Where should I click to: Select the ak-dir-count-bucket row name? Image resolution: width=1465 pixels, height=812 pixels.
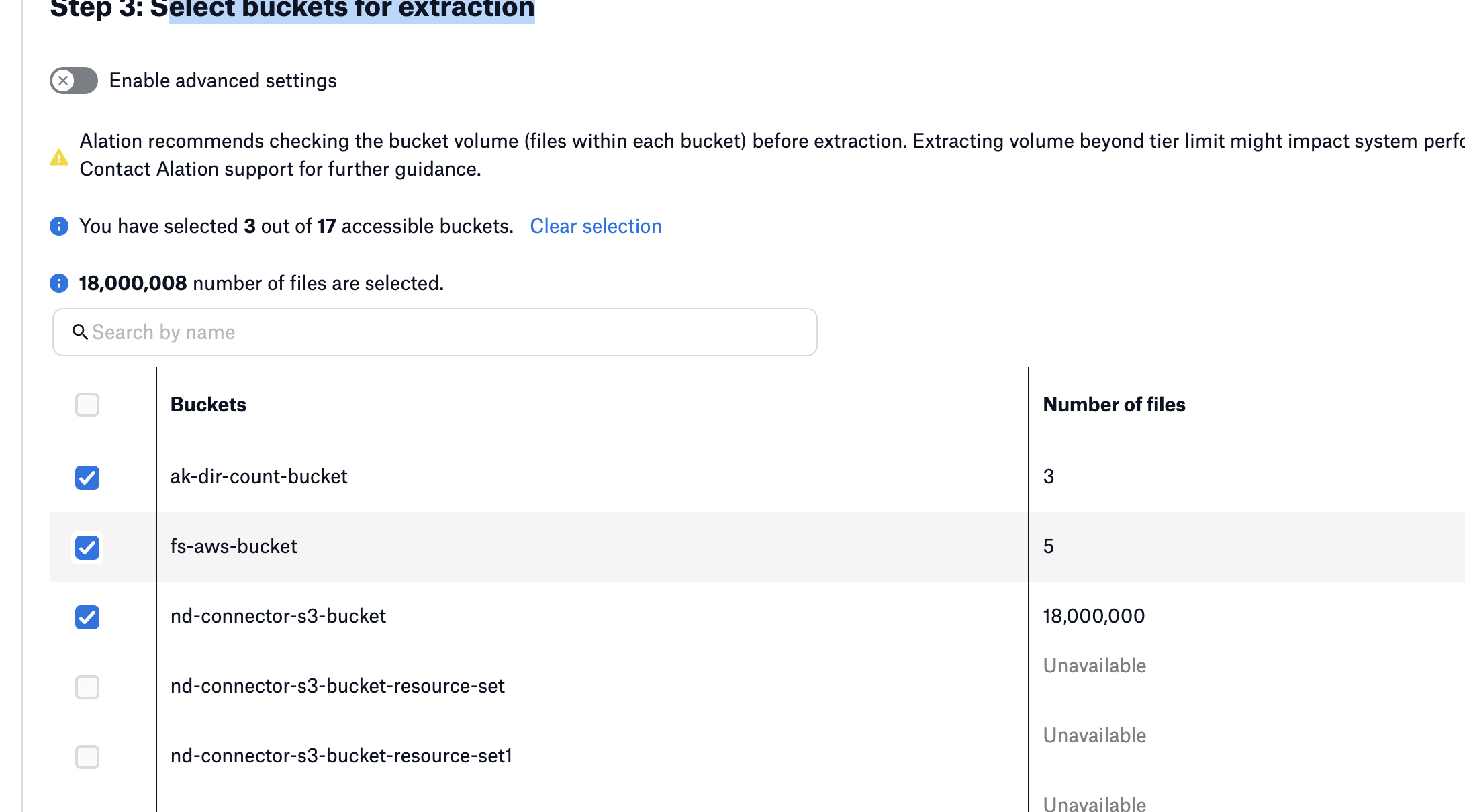258,476
